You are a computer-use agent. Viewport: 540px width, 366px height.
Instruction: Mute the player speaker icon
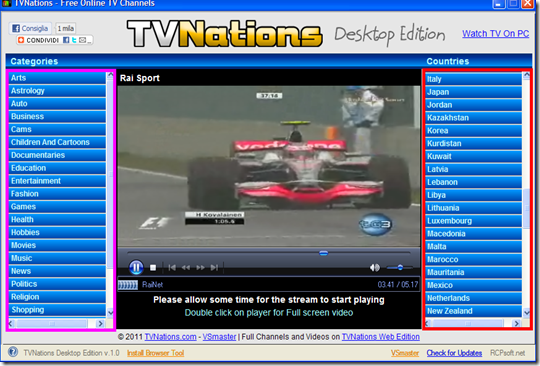tap(375, 268)
